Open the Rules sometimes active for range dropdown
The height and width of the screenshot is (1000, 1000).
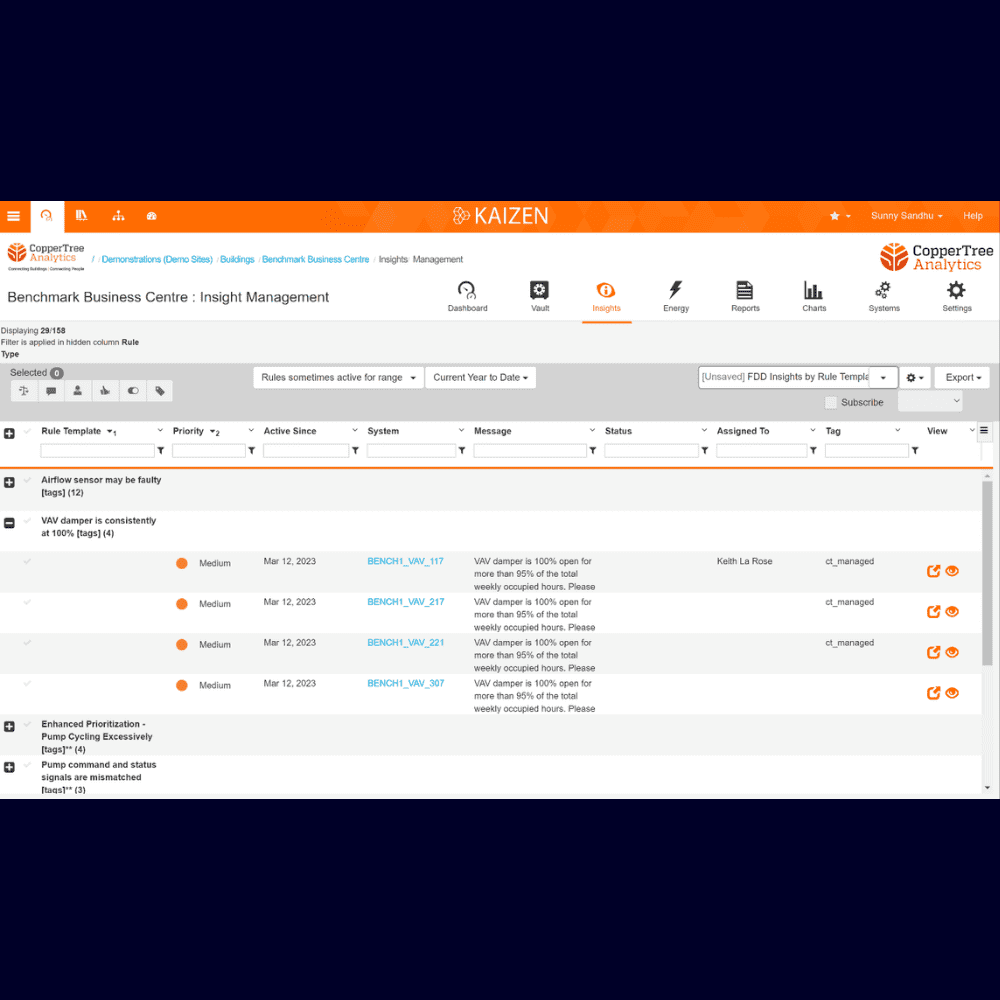[x=338, y=378]
